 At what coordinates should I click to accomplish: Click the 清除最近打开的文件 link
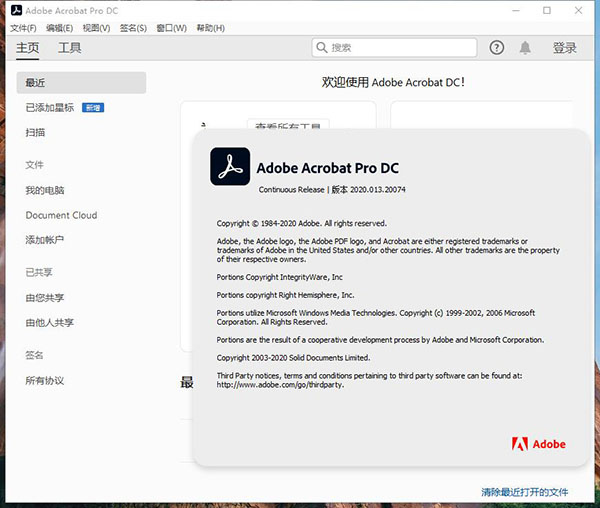[x=525, y=492]
